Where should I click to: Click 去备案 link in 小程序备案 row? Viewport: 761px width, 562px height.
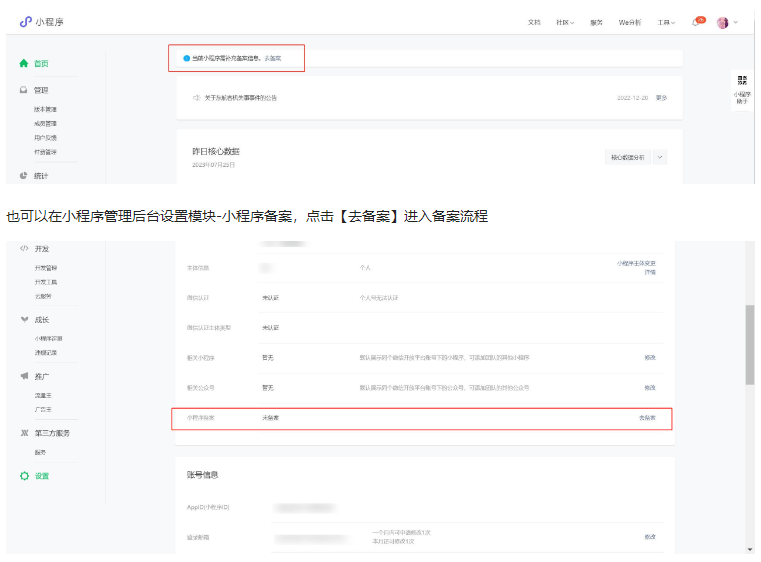[x=647, y=417]
